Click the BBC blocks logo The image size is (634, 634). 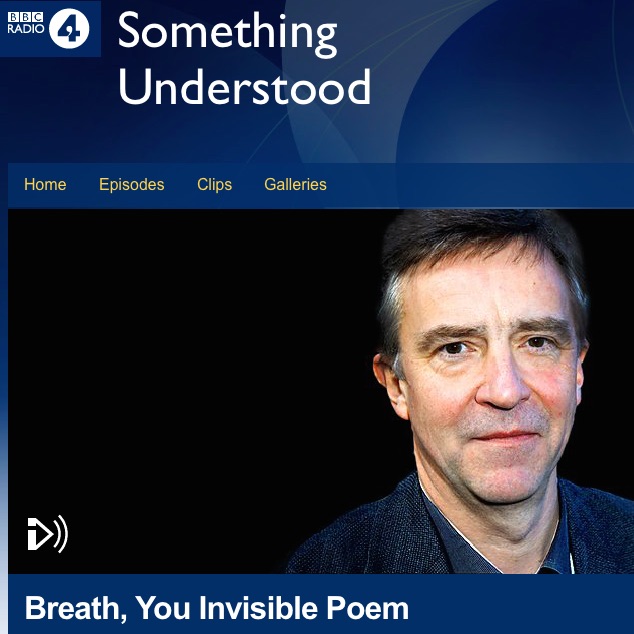(x=25, y=17)
